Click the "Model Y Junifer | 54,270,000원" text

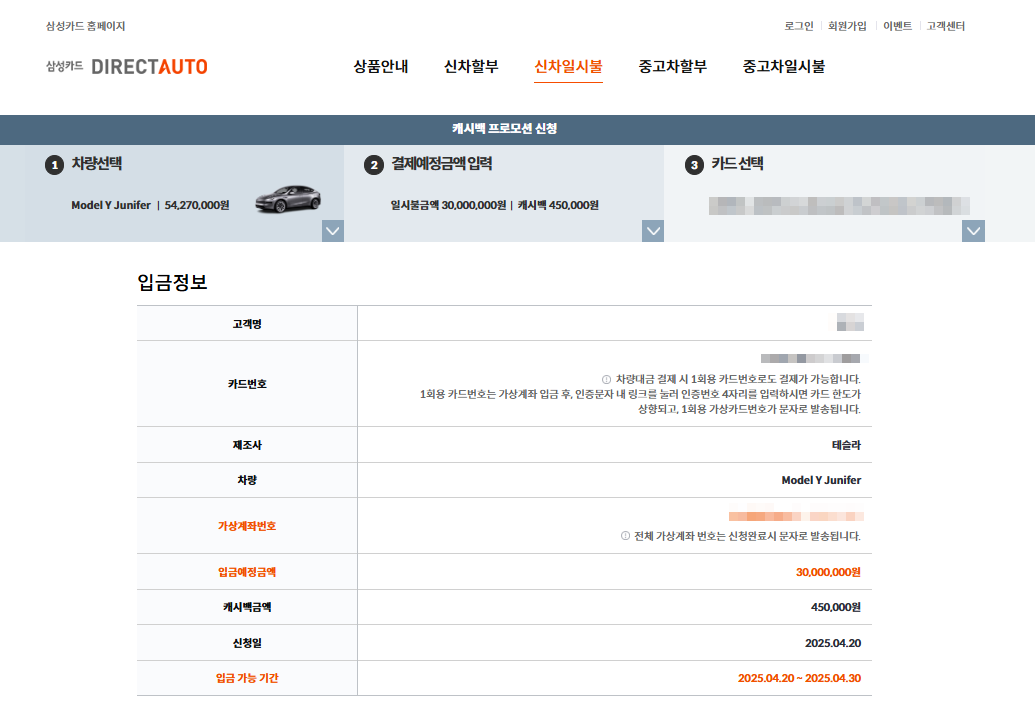(x=150, y=205)
